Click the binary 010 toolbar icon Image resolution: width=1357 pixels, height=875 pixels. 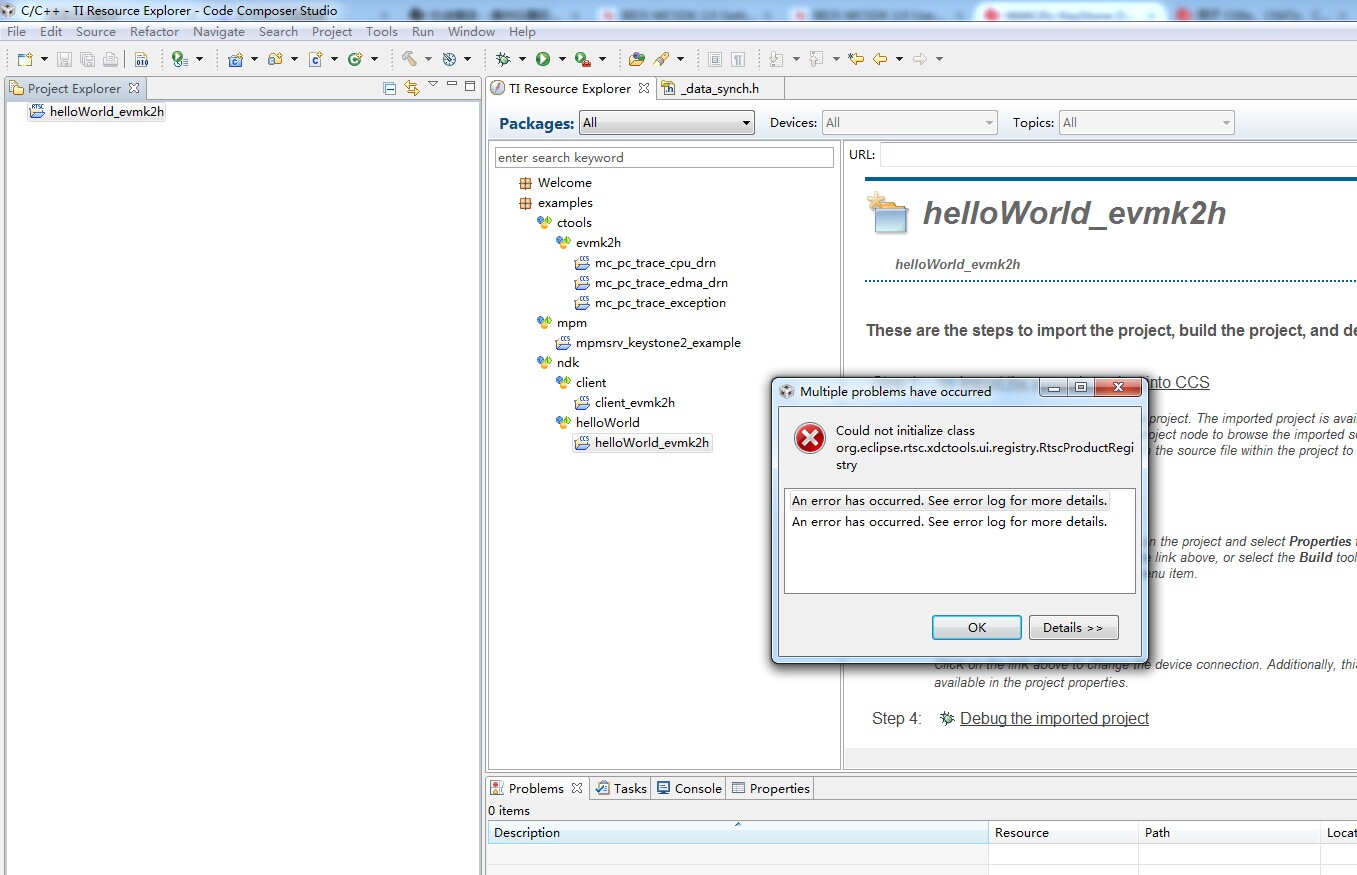(x=141, y=59)
